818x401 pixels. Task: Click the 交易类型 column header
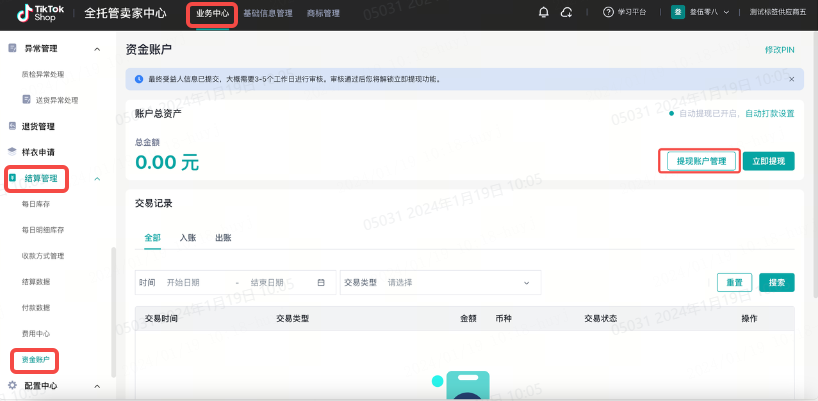[292, 319]
